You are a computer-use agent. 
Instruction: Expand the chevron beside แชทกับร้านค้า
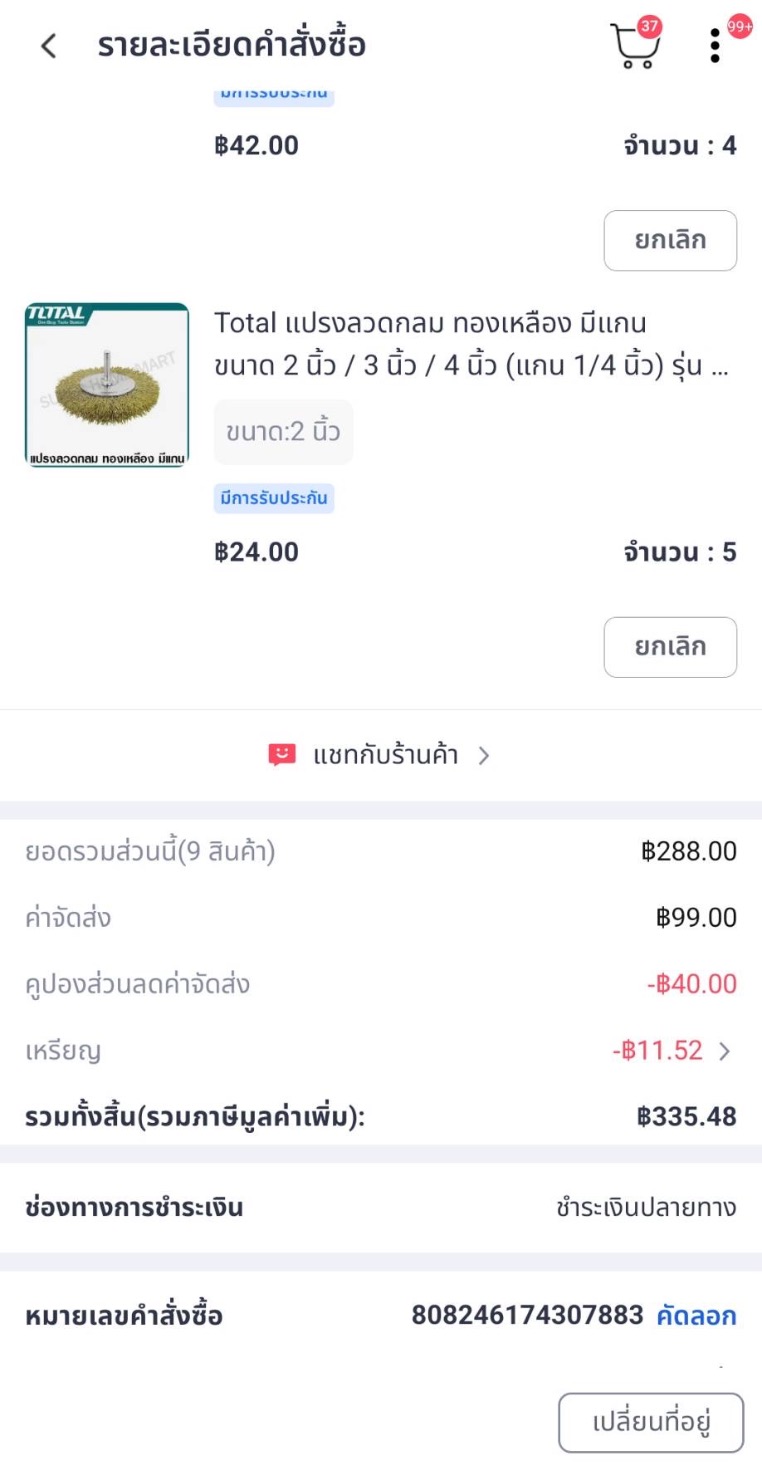pyautogui.click(x=484, y=756)
